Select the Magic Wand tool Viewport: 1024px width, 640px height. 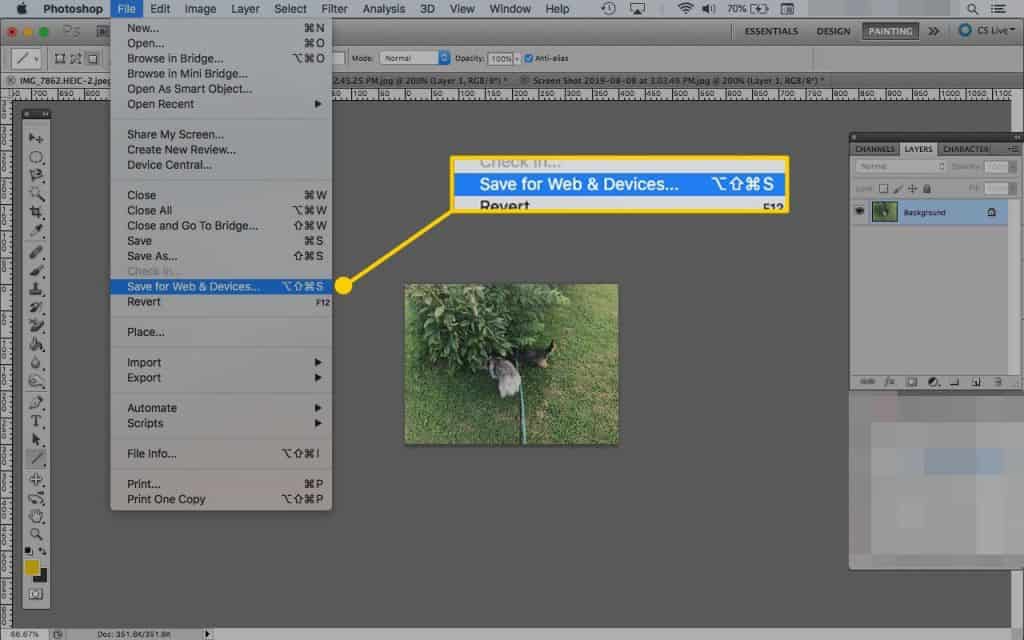pos(36,194)
